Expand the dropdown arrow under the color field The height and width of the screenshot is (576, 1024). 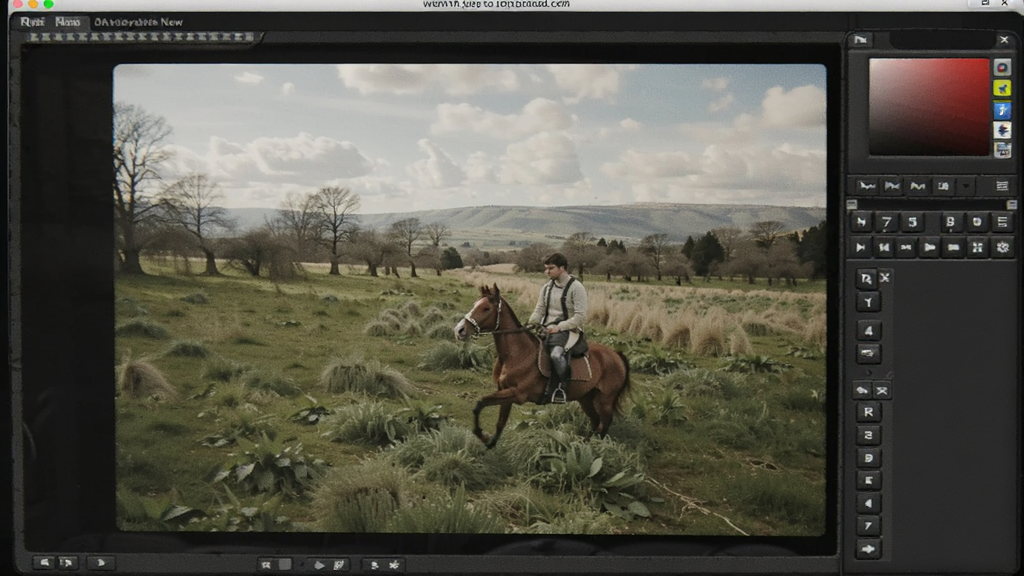(966, 186)
